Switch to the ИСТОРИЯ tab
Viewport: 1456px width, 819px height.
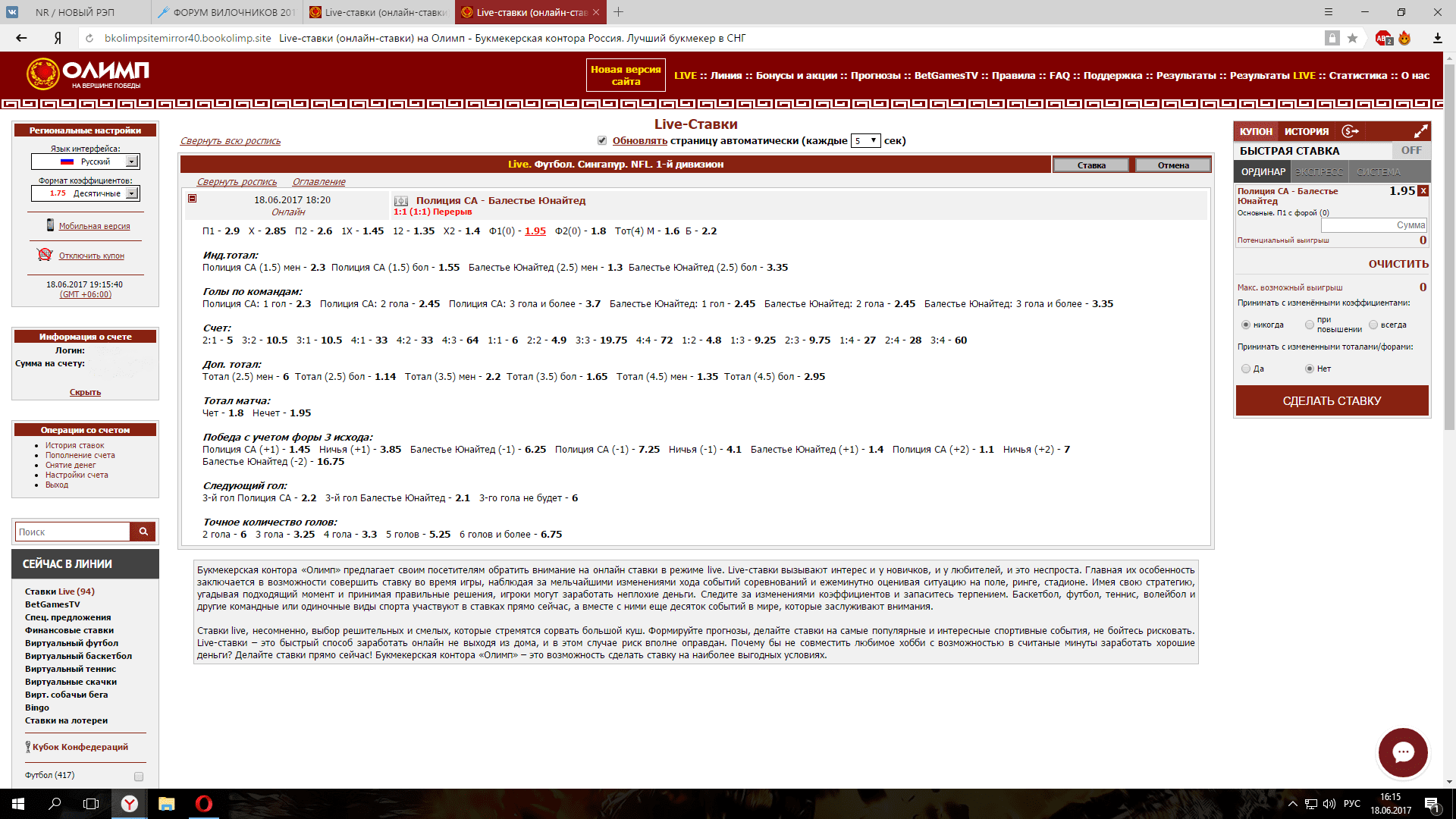click(x=1307, y=131)
